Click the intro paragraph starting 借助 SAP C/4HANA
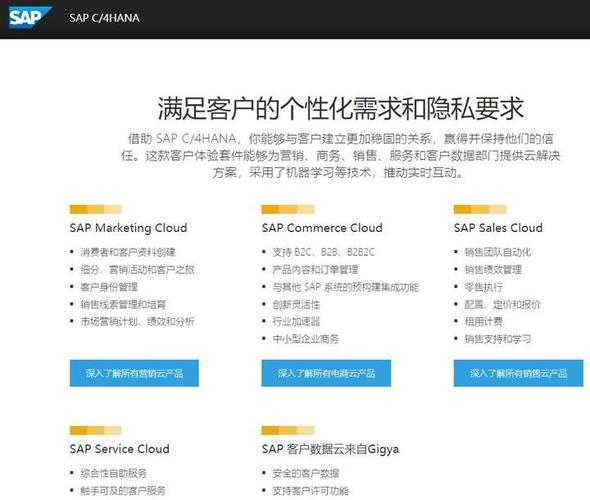Screen dimensions: 590x500 [x=341, y=155]
